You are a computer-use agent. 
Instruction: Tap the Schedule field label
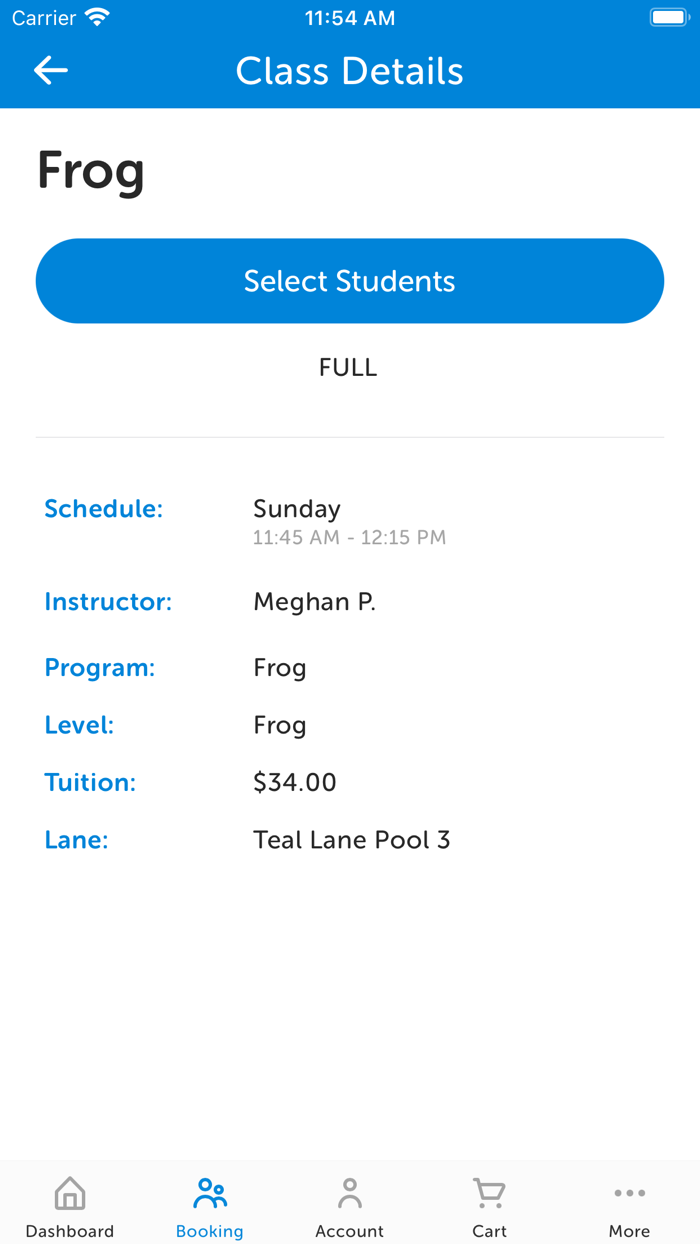(x=103, y=509)
